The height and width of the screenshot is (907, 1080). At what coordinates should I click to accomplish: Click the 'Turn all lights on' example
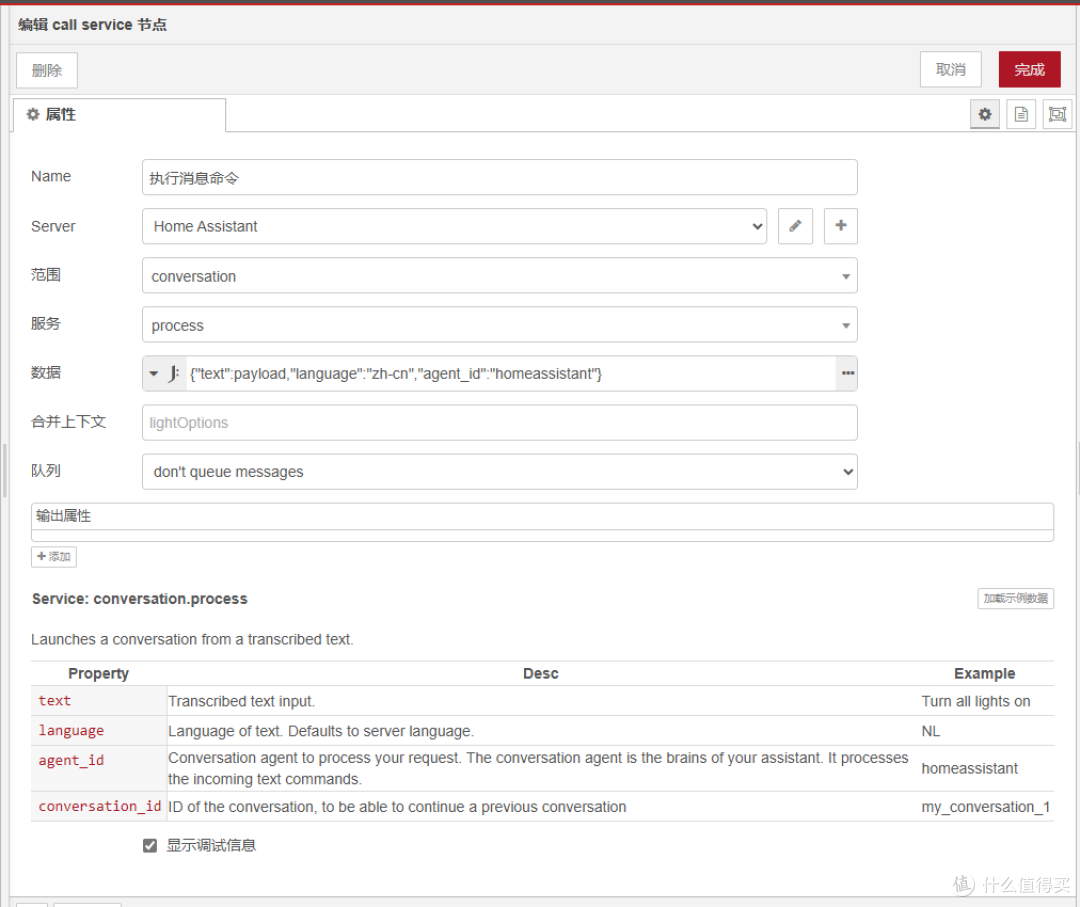point(976,701)
